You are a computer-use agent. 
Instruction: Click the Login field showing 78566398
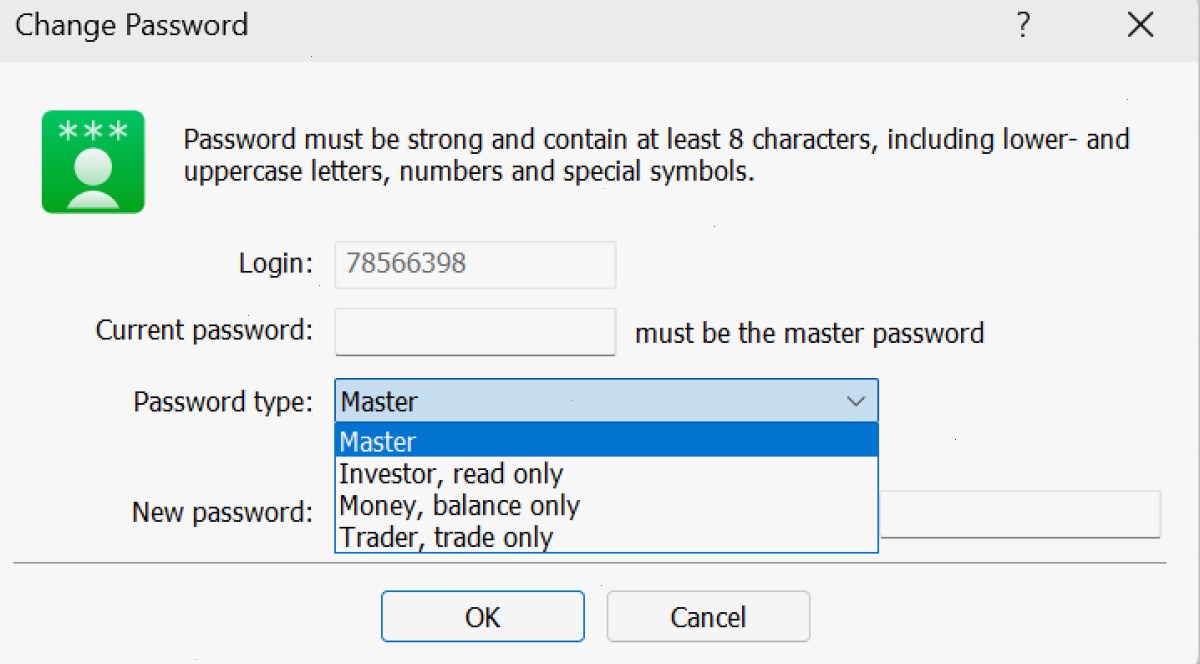(475, 265)
